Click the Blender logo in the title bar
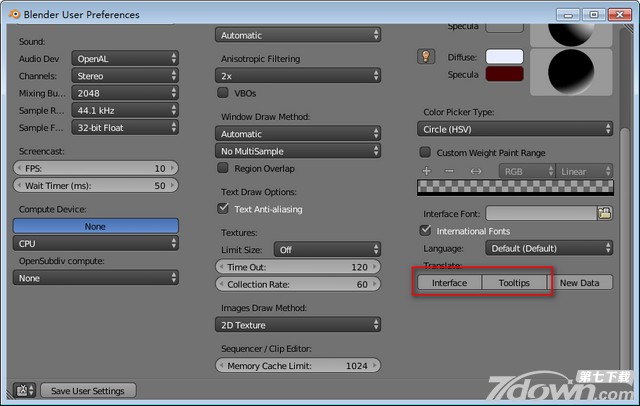This screenshot has width=640, height=406. click(x=14, y=14)
